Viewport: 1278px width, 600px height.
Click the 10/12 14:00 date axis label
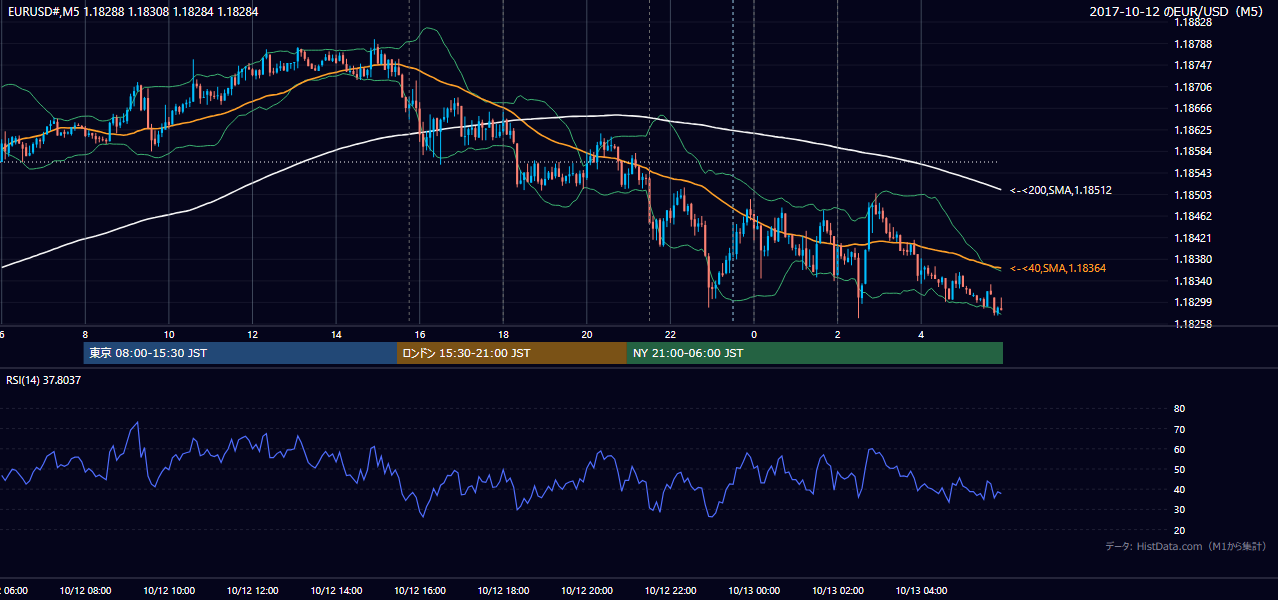coord(336,590)
